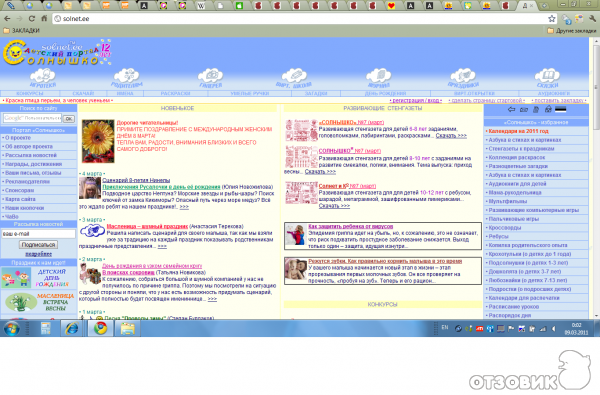Open the Сказки cloud icon

pos(547,78)
